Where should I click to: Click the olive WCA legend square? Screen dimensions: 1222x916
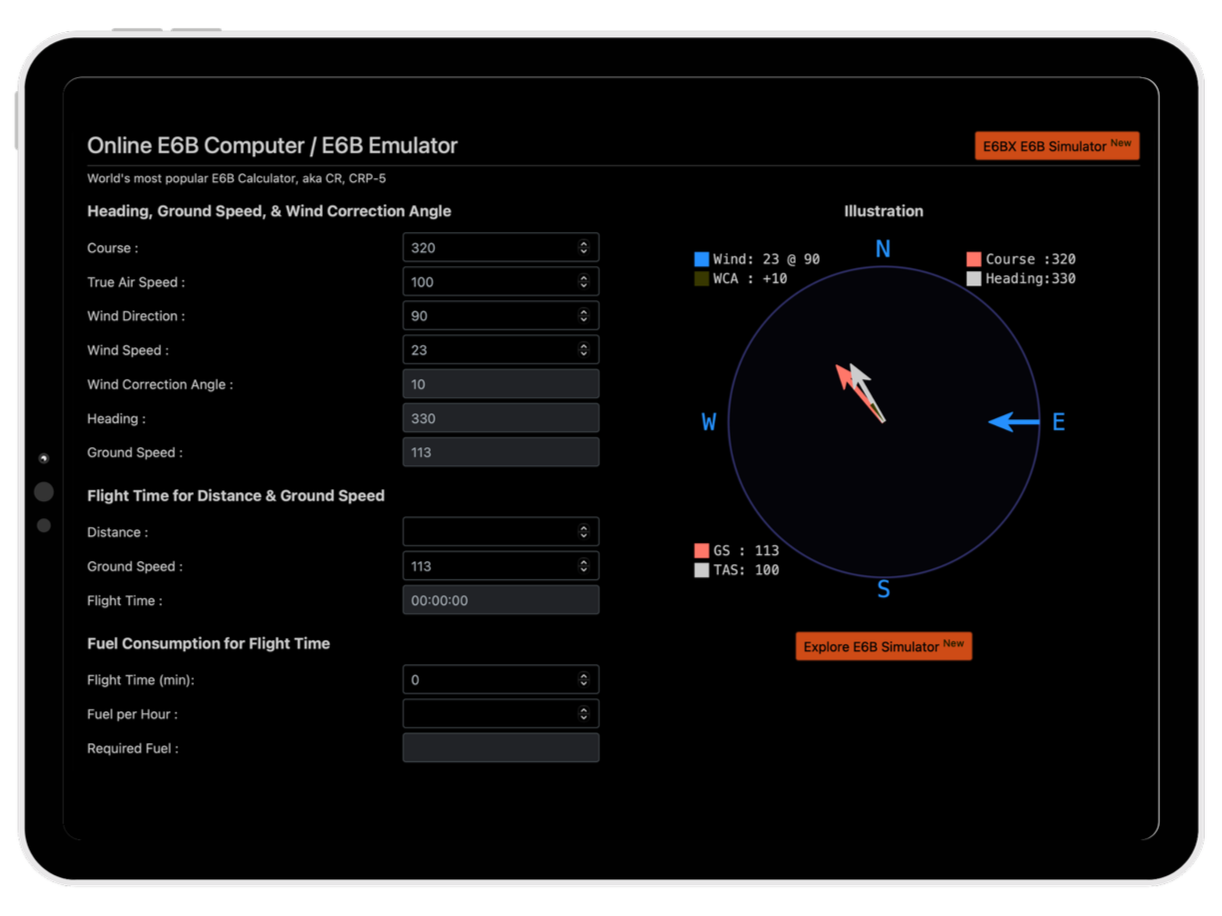[x=701, y=278]
